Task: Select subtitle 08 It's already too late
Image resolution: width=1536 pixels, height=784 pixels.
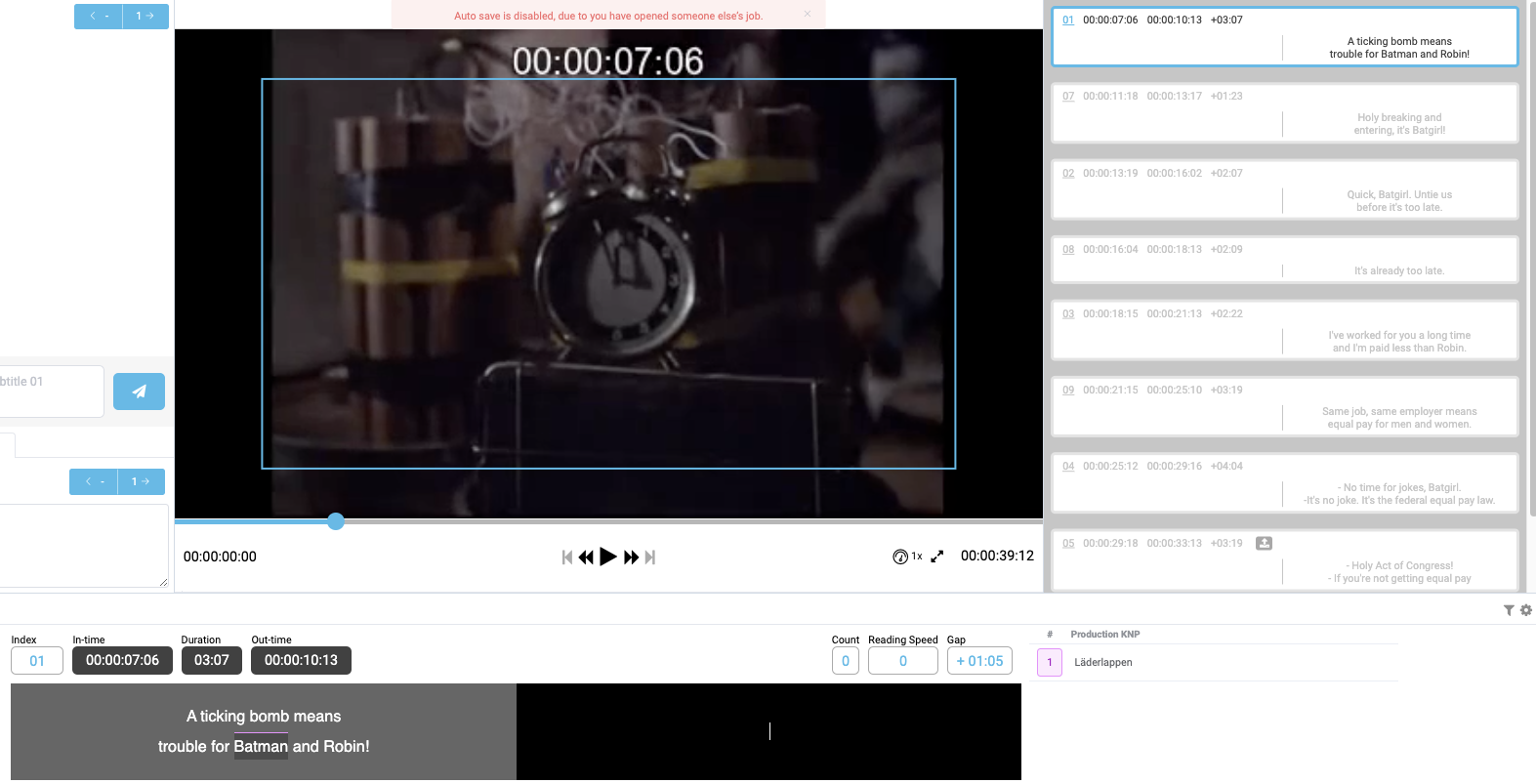Action: [x=1284, y=260]
